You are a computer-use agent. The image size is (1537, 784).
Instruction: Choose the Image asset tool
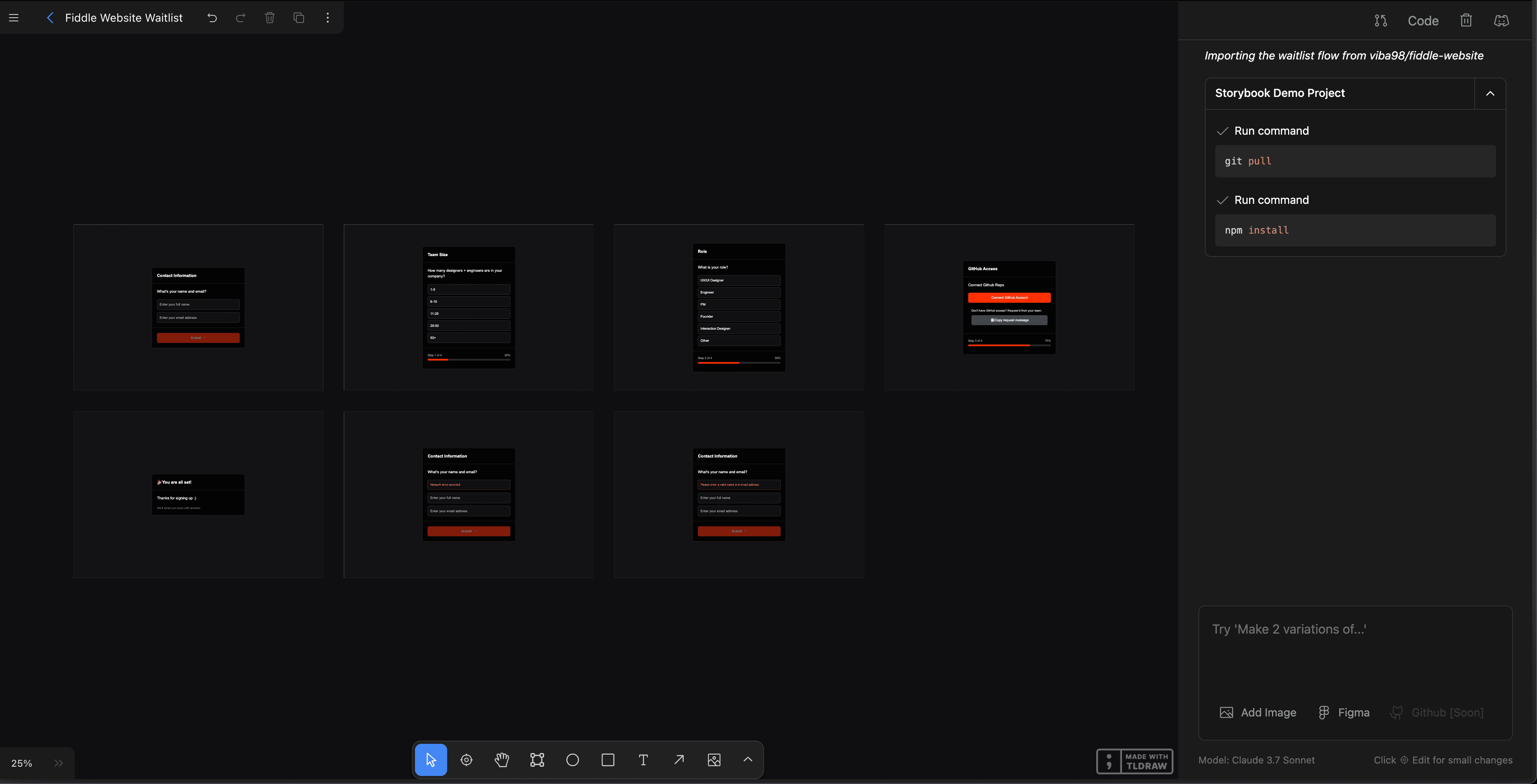click(714, 759)
